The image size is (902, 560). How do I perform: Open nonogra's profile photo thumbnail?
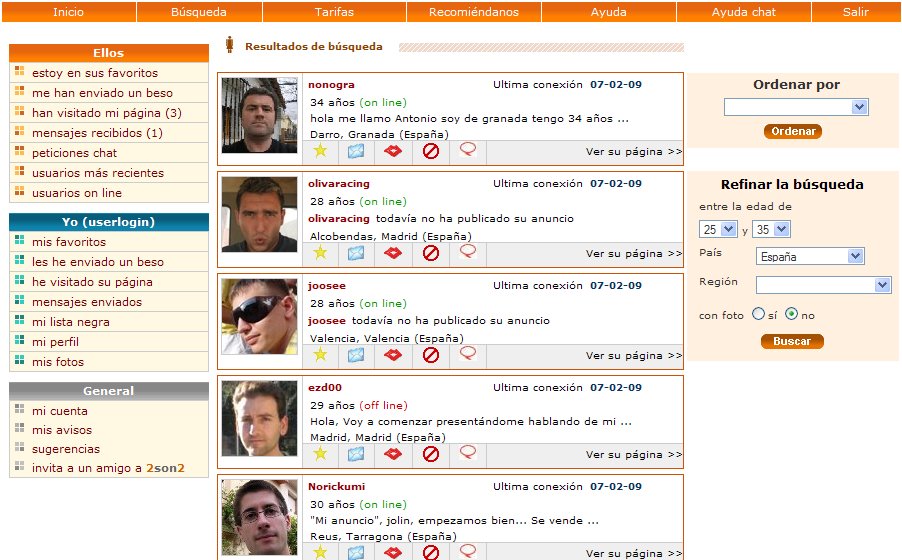(x=259, y=115)
